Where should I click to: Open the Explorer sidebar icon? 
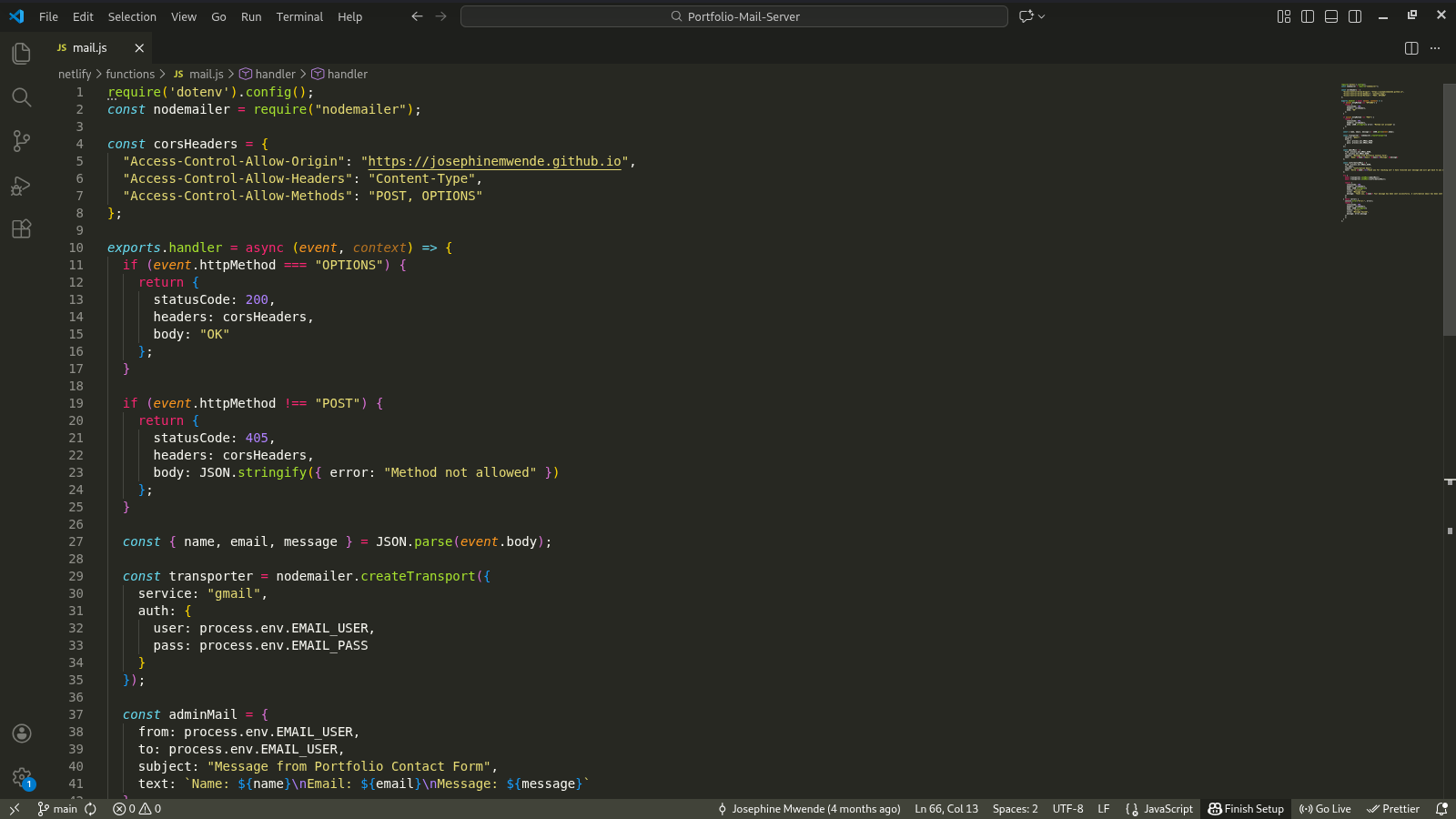pos(21,53)
